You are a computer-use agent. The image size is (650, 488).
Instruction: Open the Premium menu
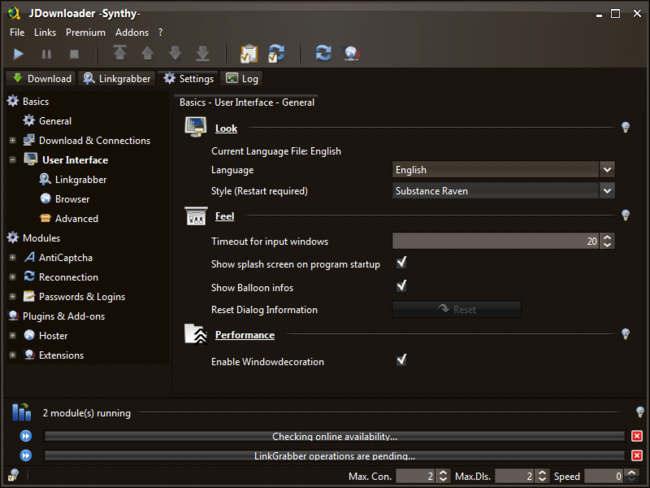tap(85, 32)
